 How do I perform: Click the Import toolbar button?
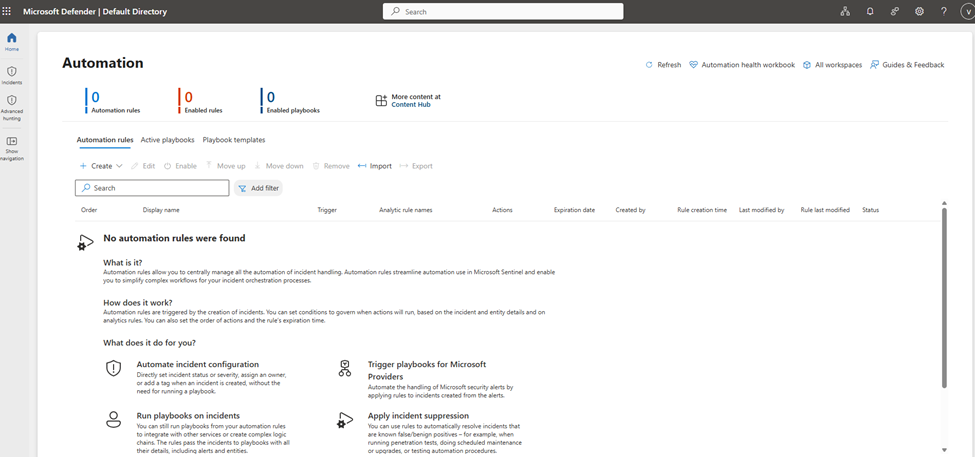click(375, 166)
